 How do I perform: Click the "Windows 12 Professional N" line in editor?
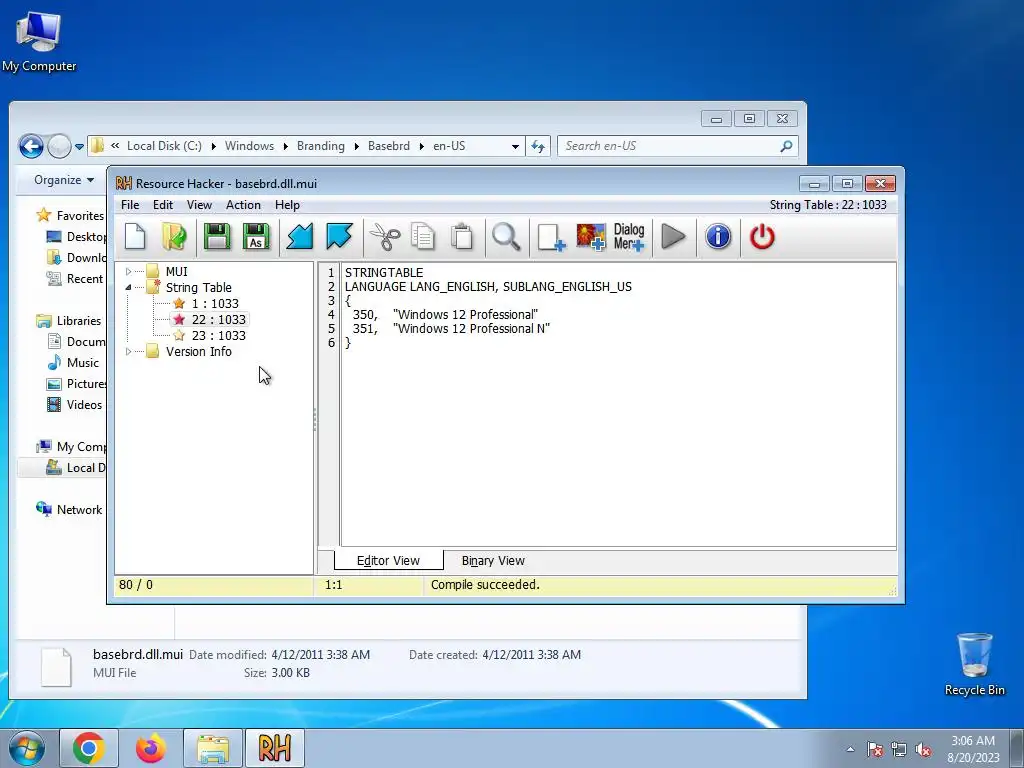[471, 328]
